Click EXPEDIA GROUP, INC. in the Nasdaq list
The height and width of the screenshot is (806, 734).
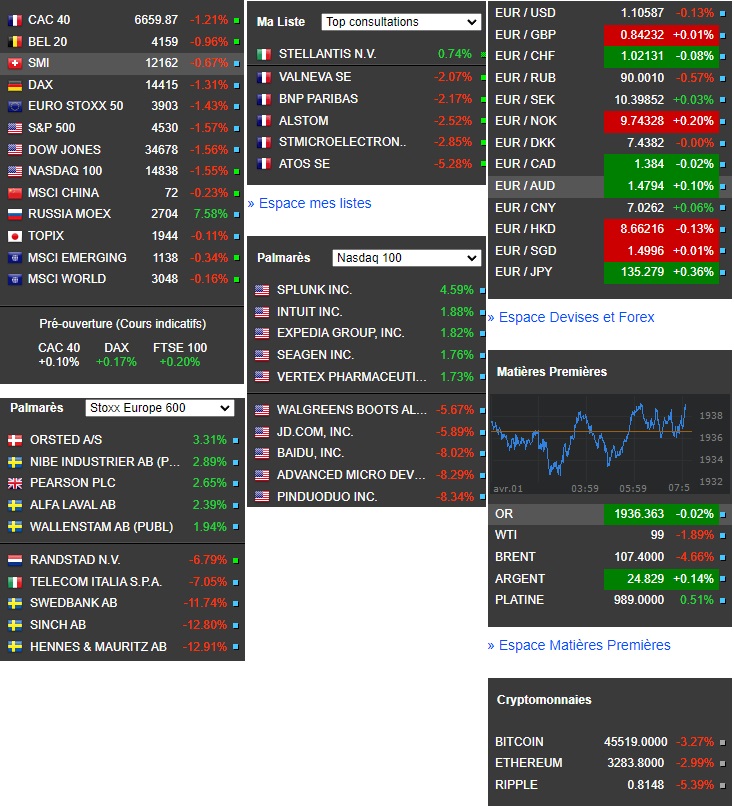tap(340, 333)
